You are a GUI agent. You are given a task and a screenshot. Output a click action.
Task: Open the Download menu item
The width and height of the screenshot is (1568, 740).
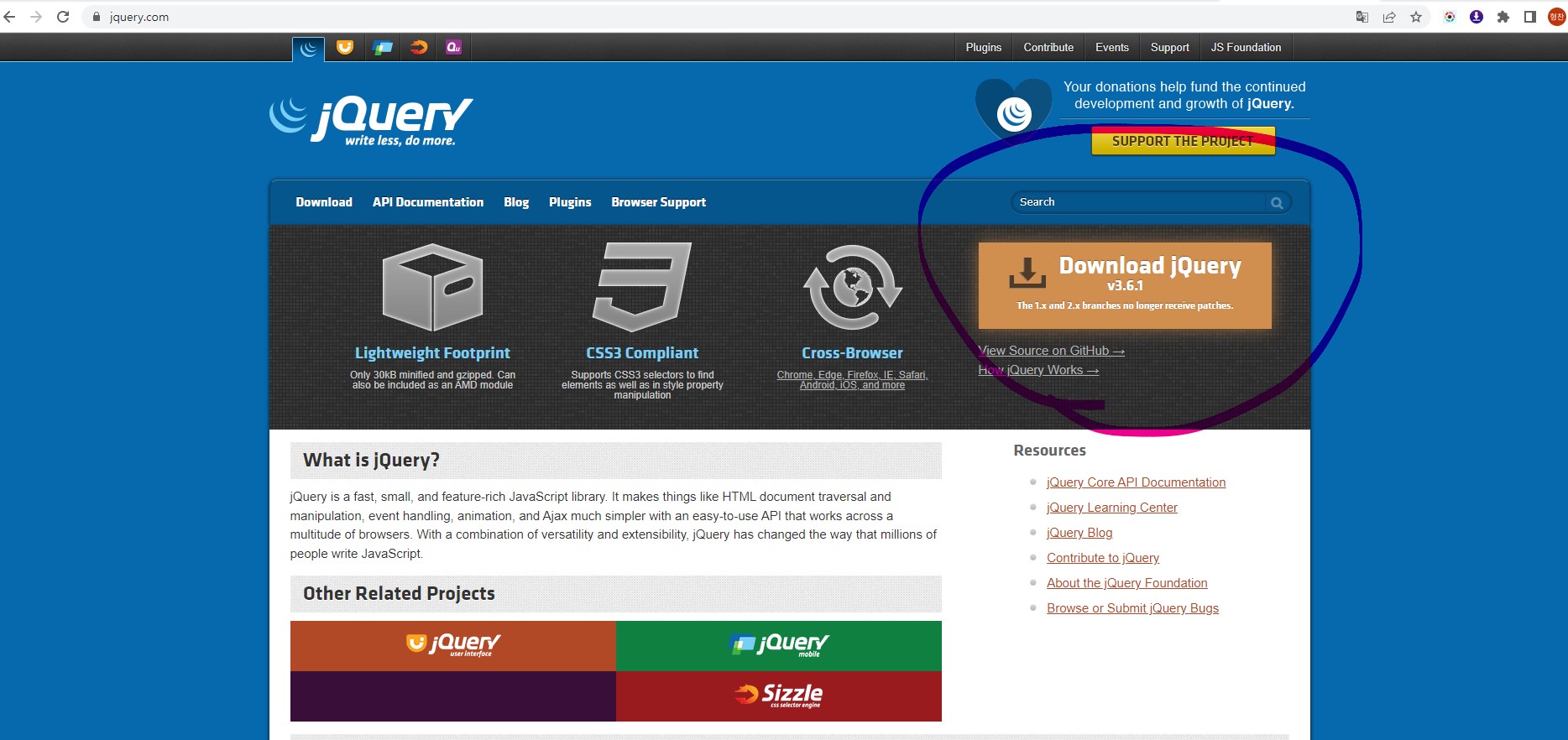[x=324, y=202]
